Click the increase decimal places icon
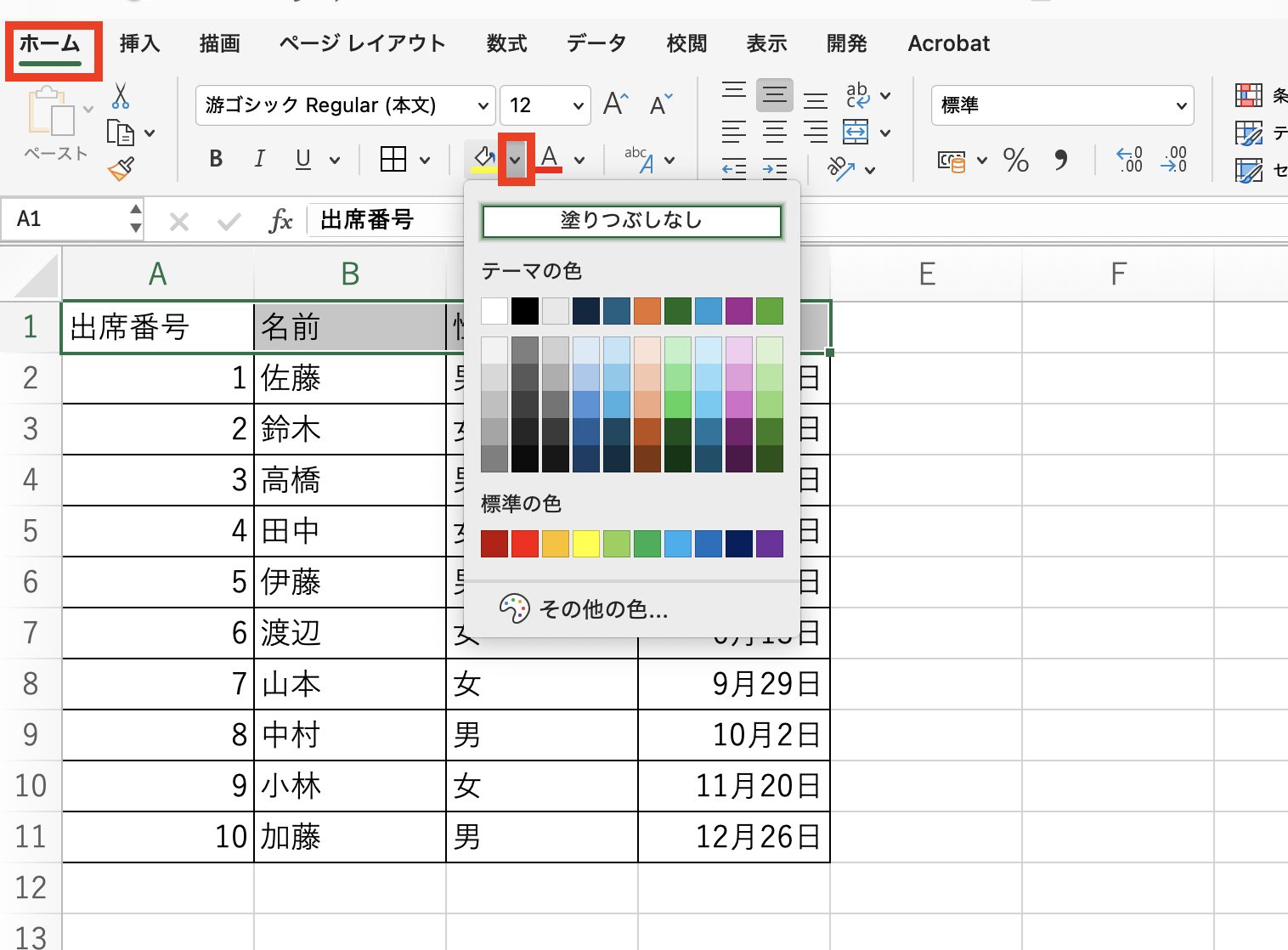 point(1128,161)
